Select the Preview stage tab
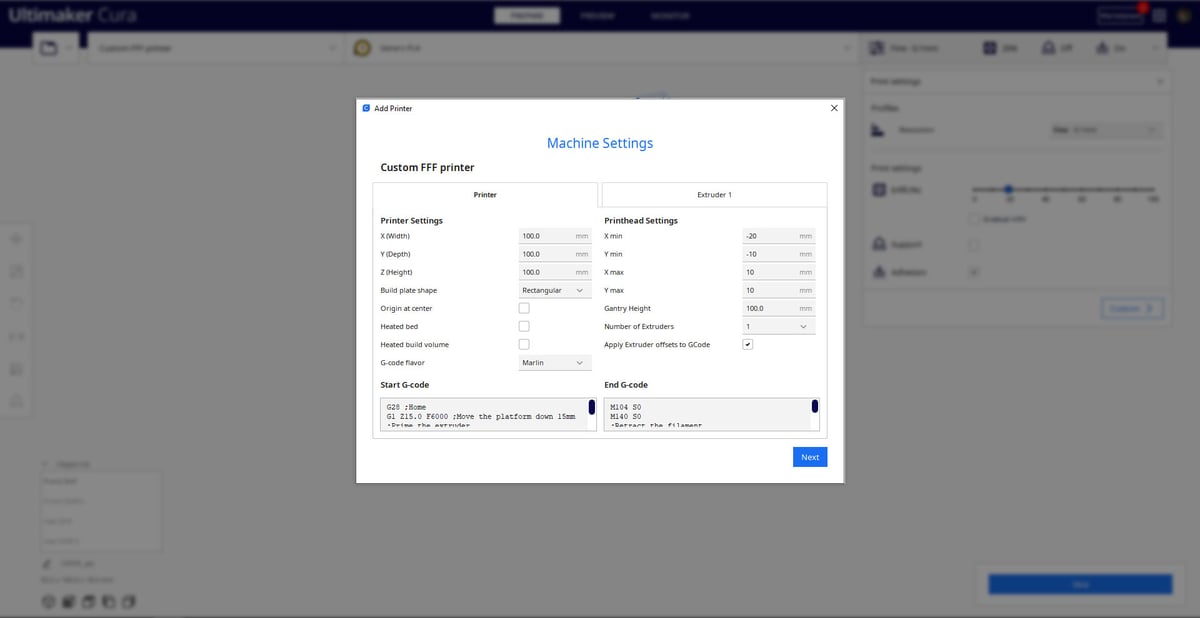Image resolution: width=1200 pixels, height=618 pixels. pyautogui.click(x=597, y=16)
